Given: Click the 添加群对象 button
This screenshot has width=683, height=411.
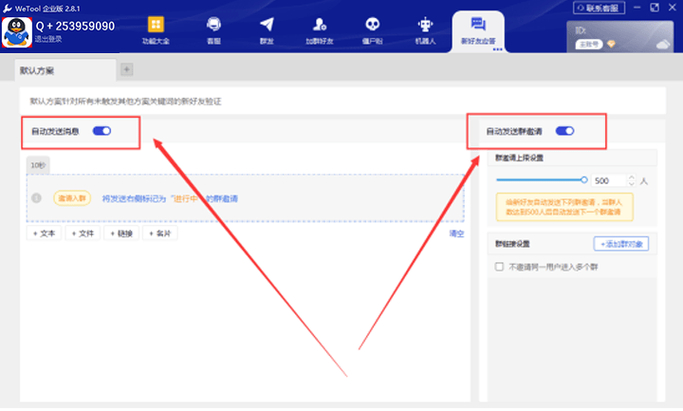Looking at the screenshot, I should click(621, 244).
